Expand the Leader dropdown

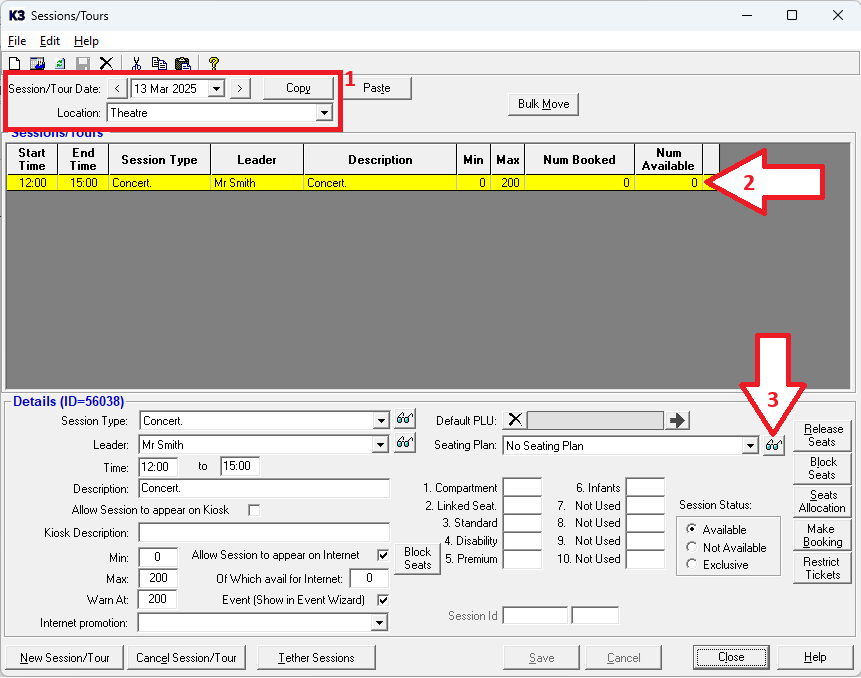tap(380, 444)
